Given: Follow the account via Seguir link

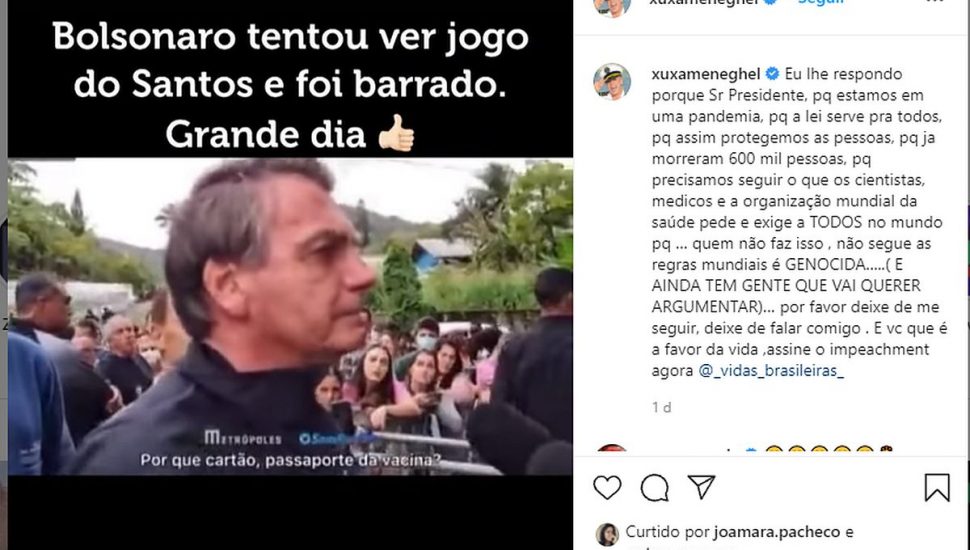Looking at the screenshot, I should 820,2.
